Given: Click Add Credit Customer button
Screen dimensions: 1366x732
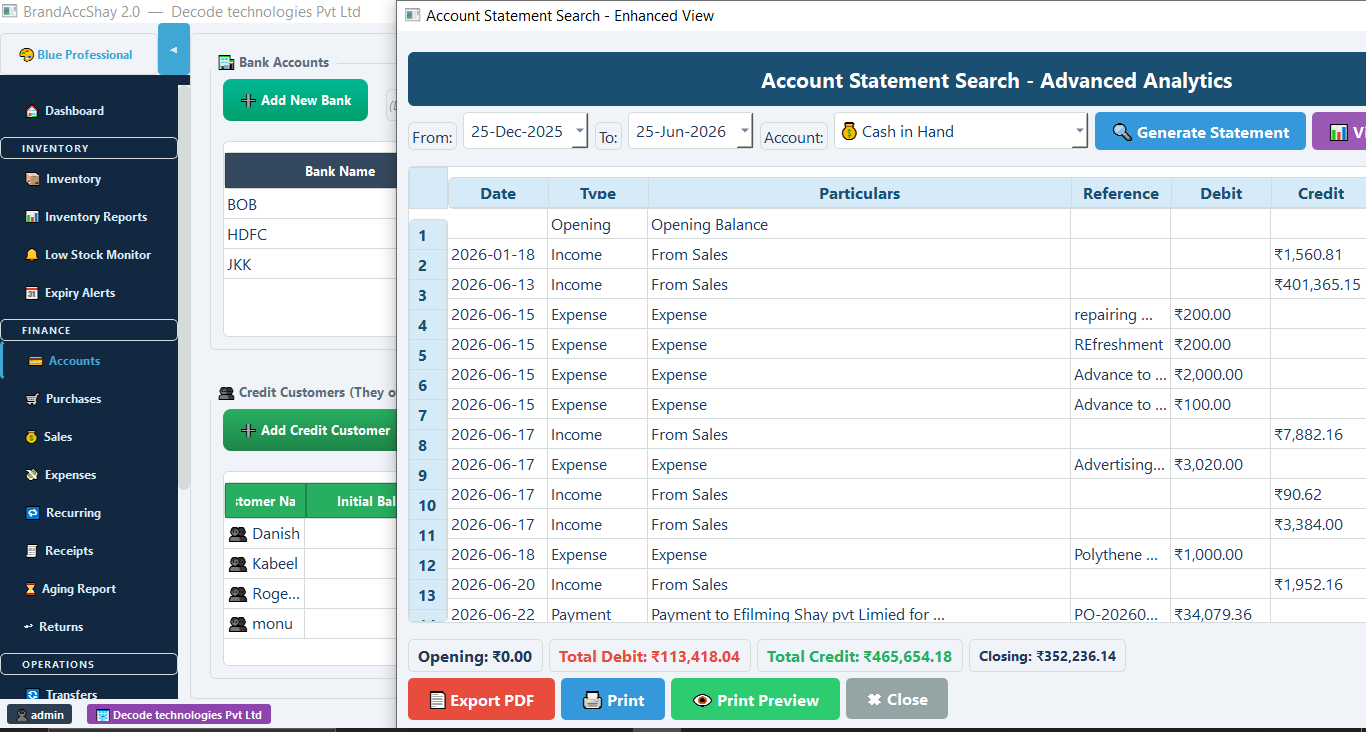Looking at the screenshot, I should pyautogui.click(x=310, y=430).
